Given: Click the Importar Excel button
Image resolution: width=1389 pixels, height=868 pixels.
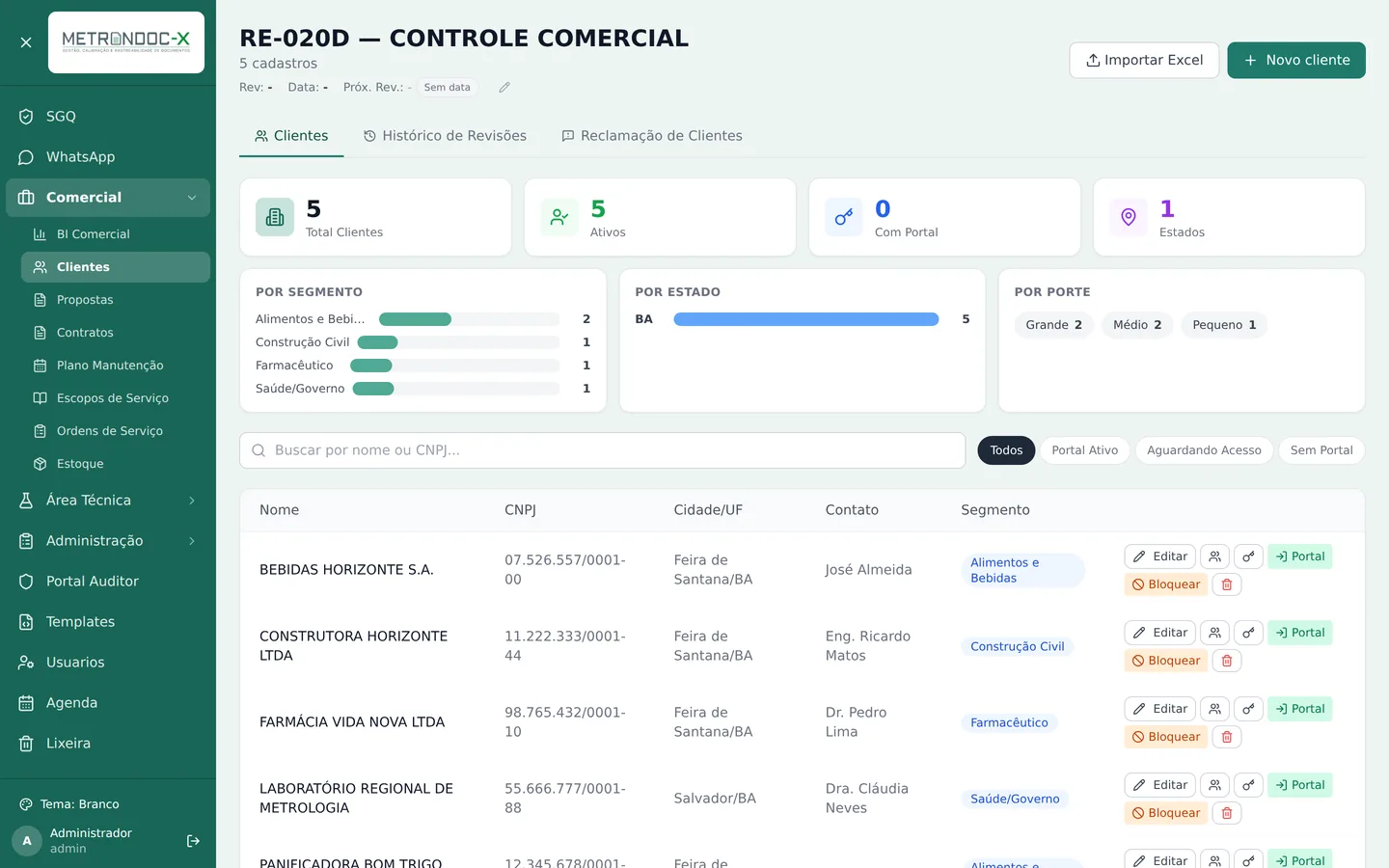Looking at the screenshot, I should pyautogui.click(x=1144, y=60).
